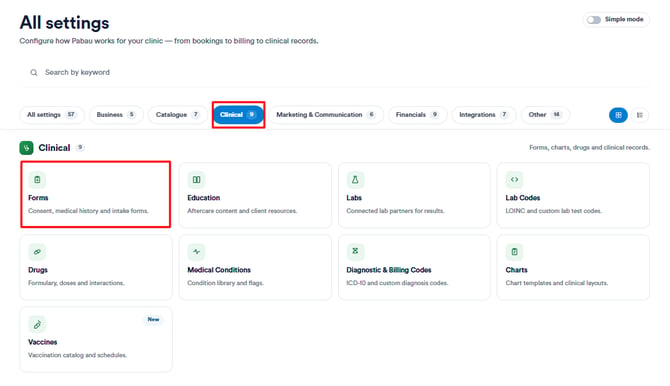Click the count badge beside Clinical heading
The width and height of the screenshot is (670, 386).
pyautogui.click(x=79, y=147)
